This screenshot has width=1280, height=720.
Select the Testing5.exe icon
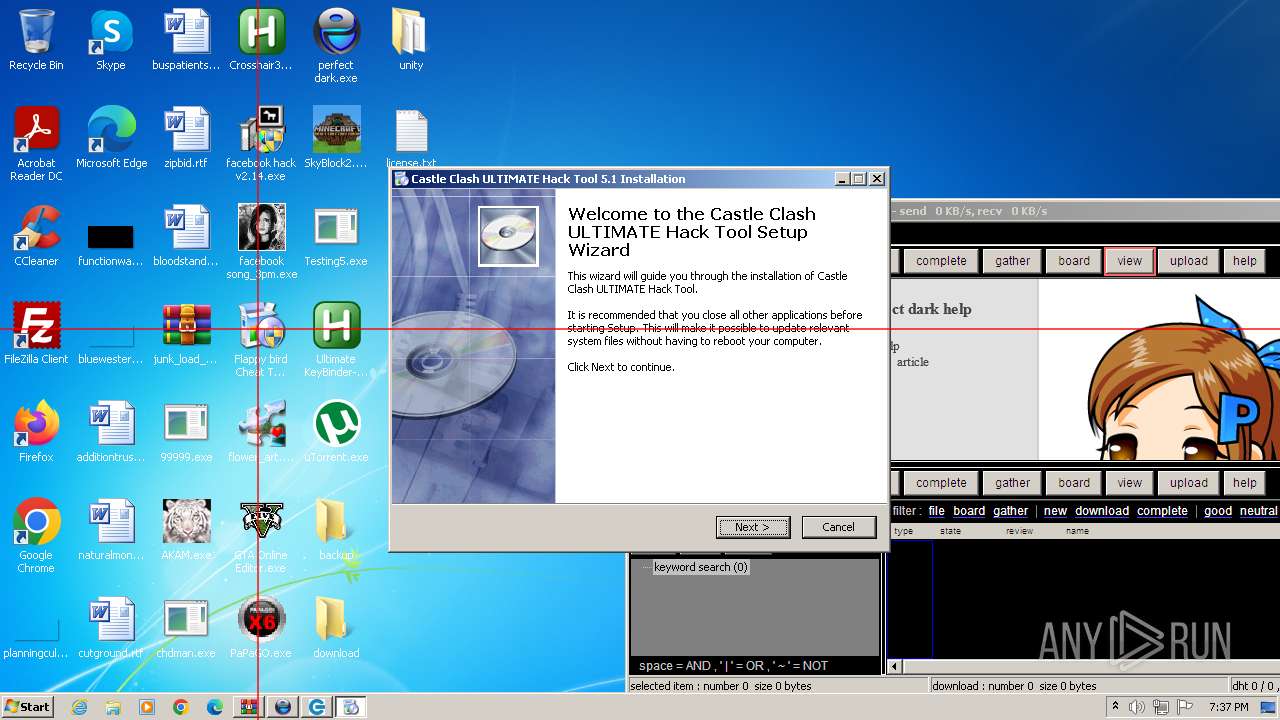pos(336,236)
